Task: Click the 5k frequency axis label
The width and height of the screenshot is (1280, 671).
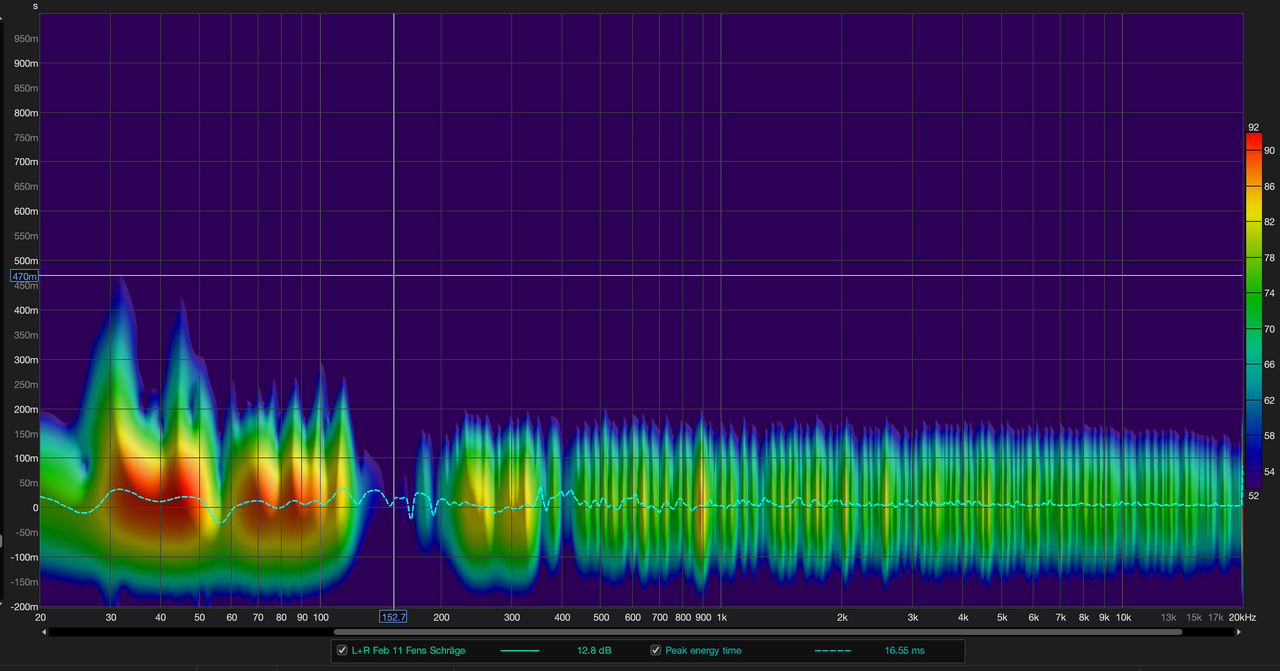Action: point(1002,617)
